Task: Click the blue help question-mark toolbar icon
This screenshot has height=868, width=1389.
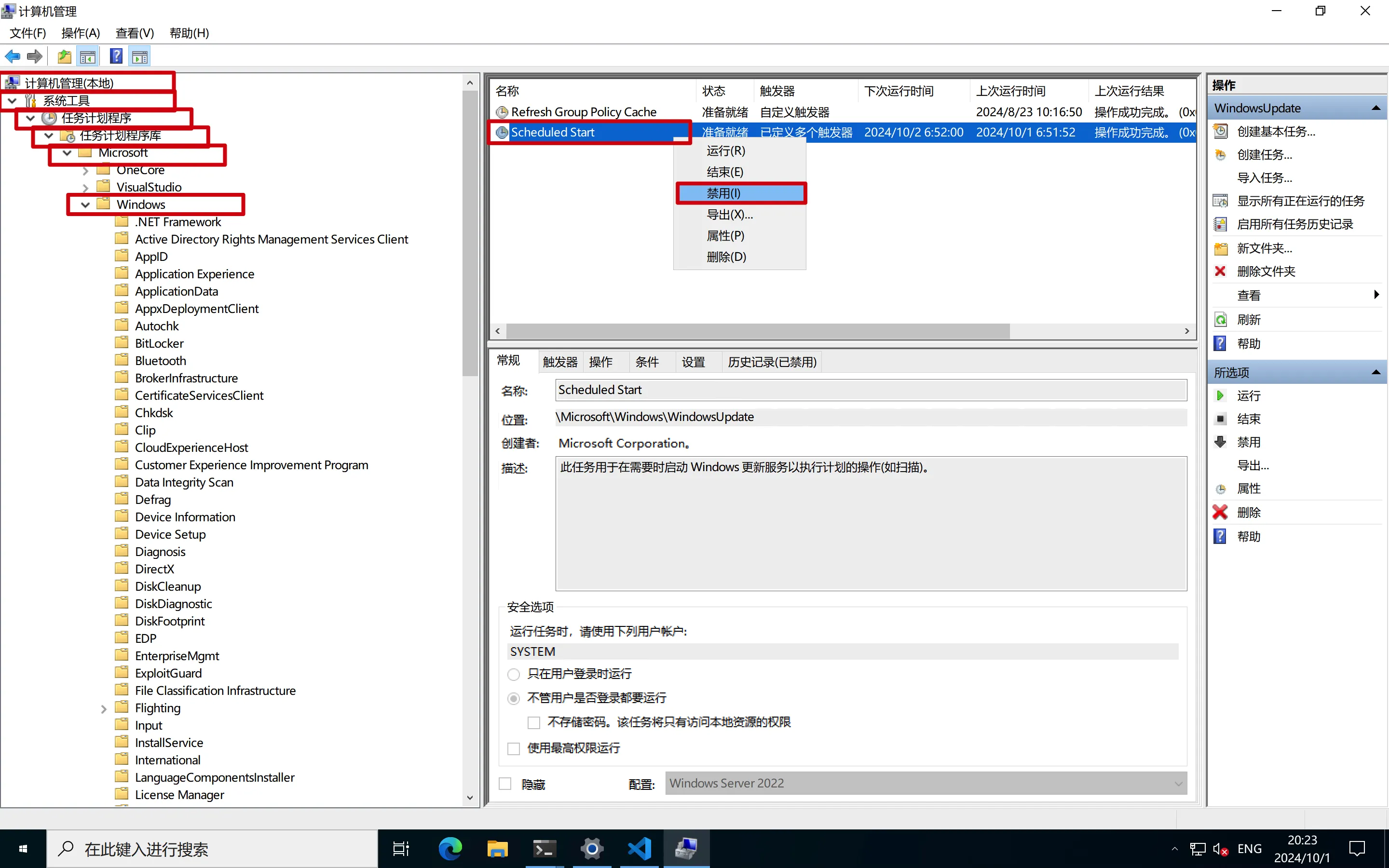Action: [x=116, y=56]
